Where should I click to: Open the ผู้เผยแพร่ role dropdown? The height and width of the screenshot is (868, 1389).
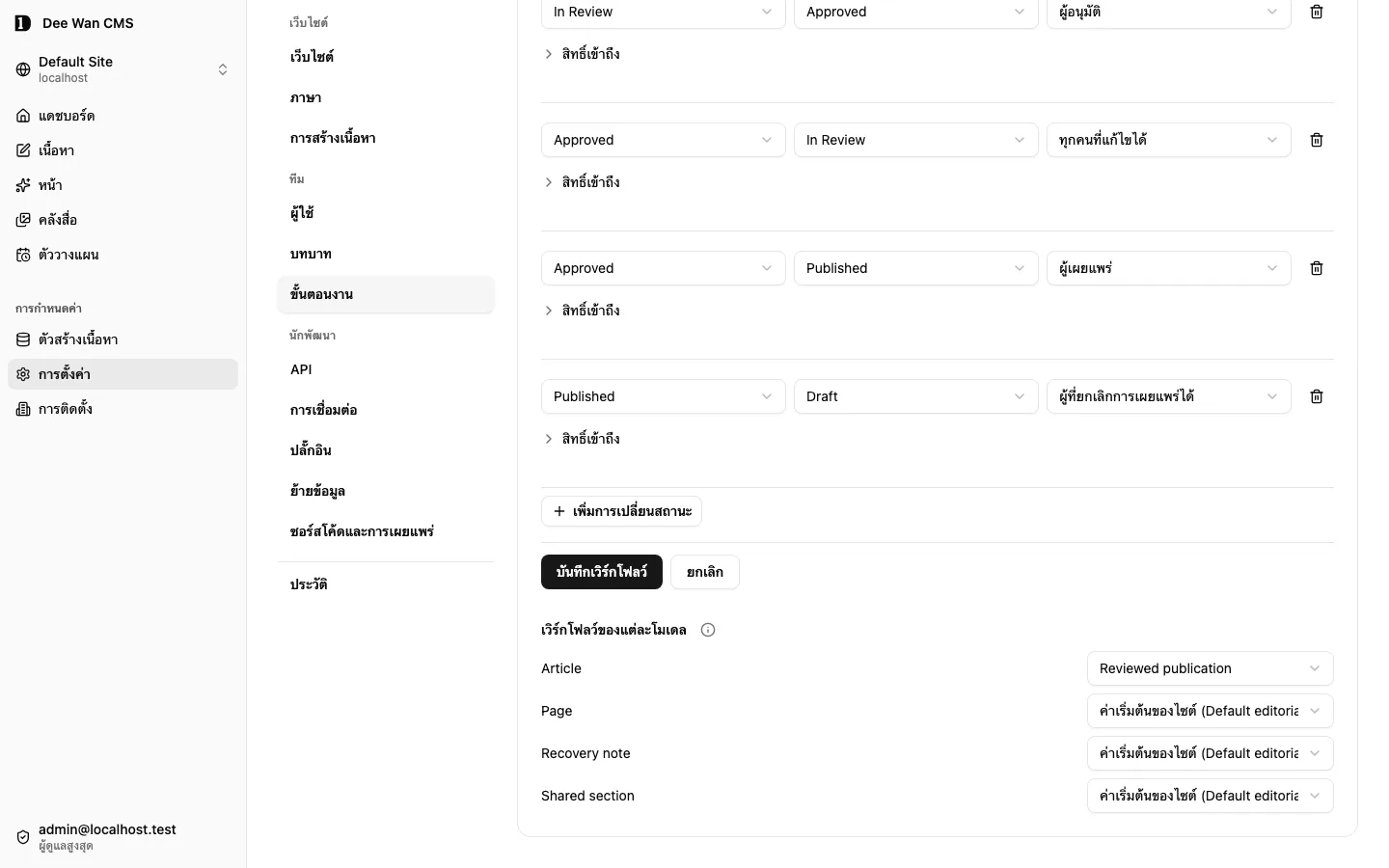(x=1168, y=268)
